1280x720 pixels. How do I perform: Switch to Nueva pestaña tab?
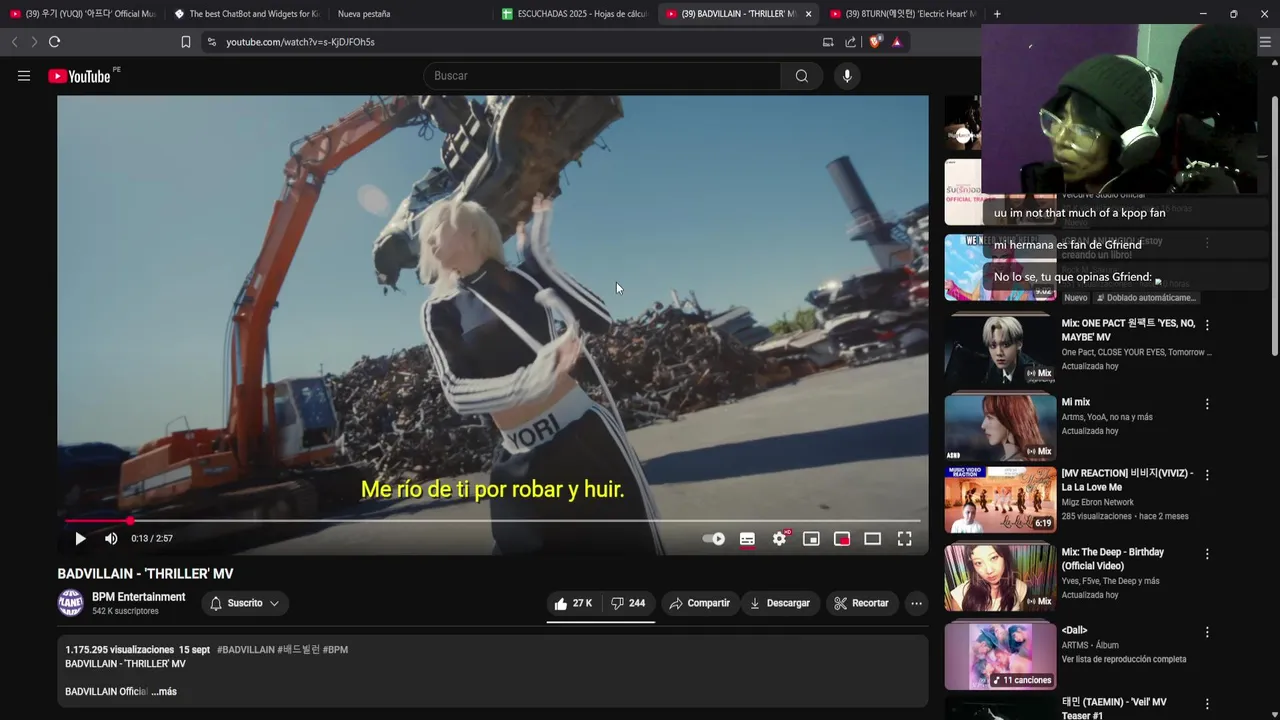364,14
